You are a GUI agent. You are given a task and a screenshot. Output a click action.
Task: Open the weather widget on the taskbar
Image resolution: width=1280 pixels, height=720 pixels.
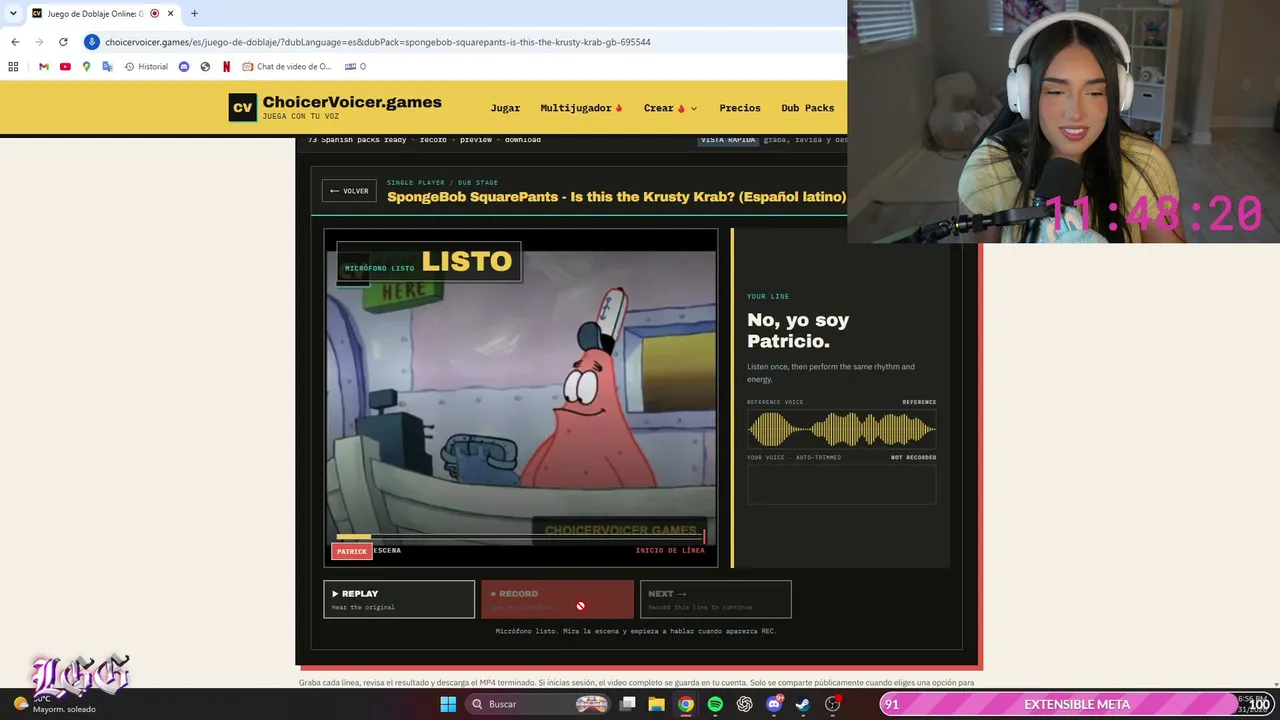coord(55,704)
